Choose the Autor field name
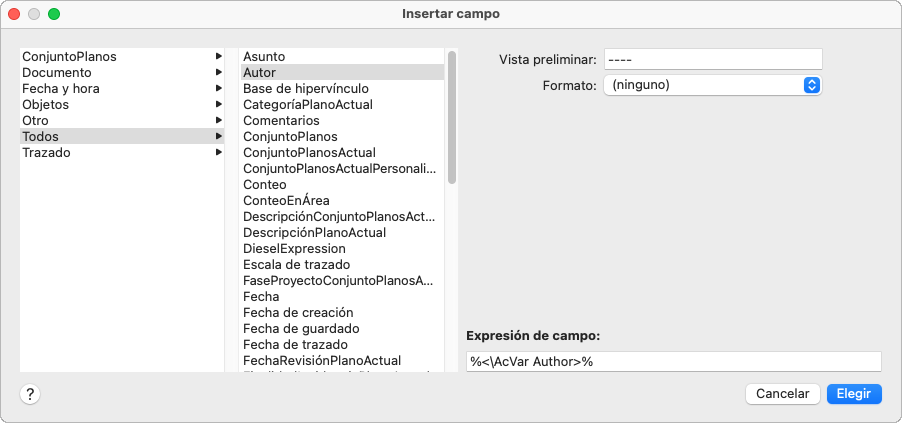 pos(260,73)
